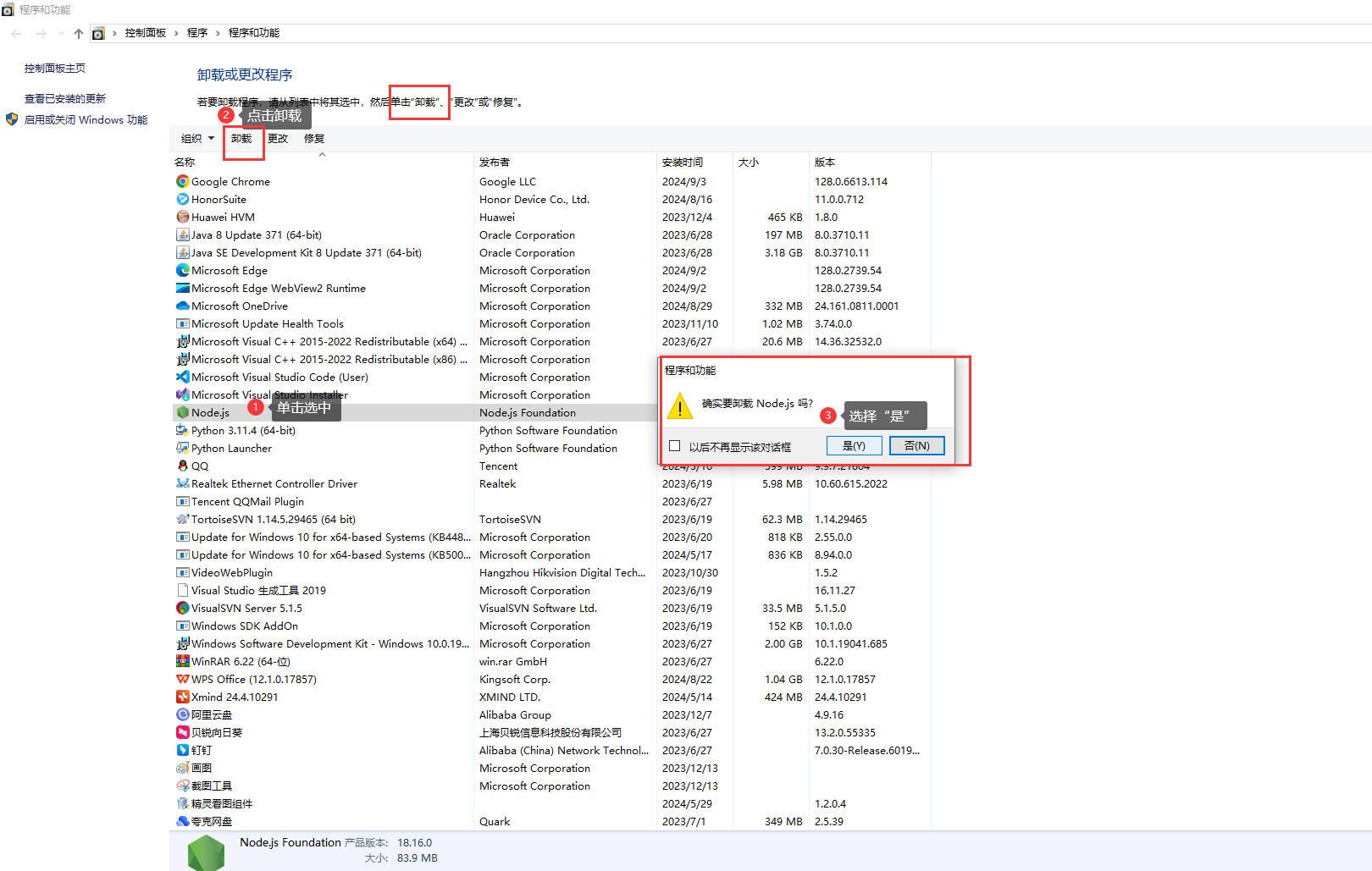Click the 贝锐向日葵 icon
This screenshot has height=871, width=1372.
point(182,732)
